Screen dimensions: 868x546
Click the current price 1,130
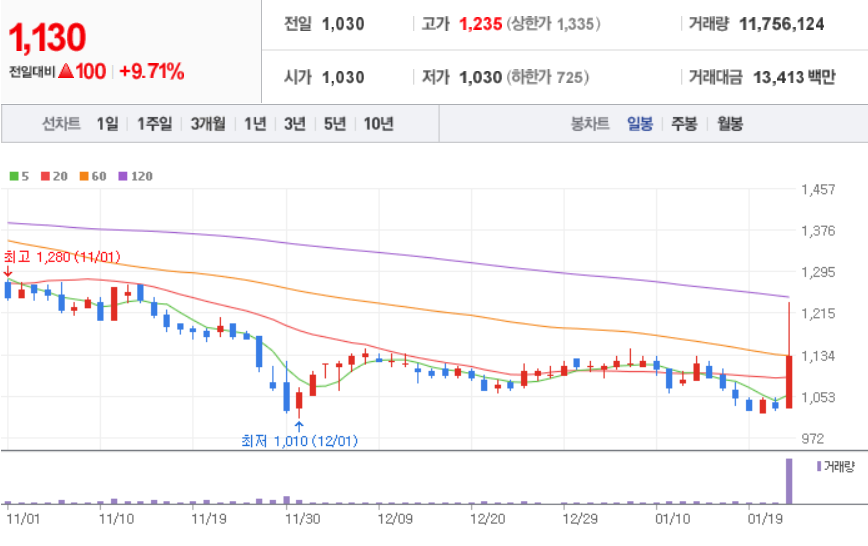(x=48, y=38)
